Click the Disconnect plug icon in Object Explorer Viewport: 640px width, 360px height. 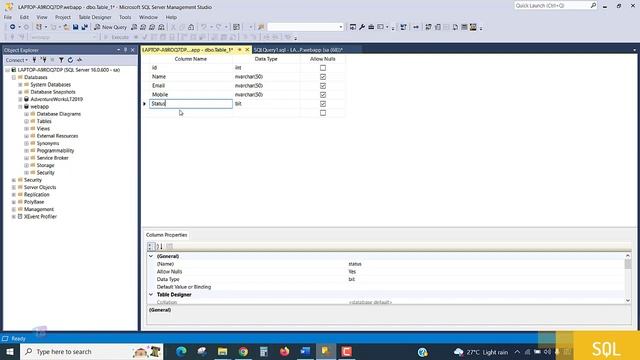[x=44, y=60]
